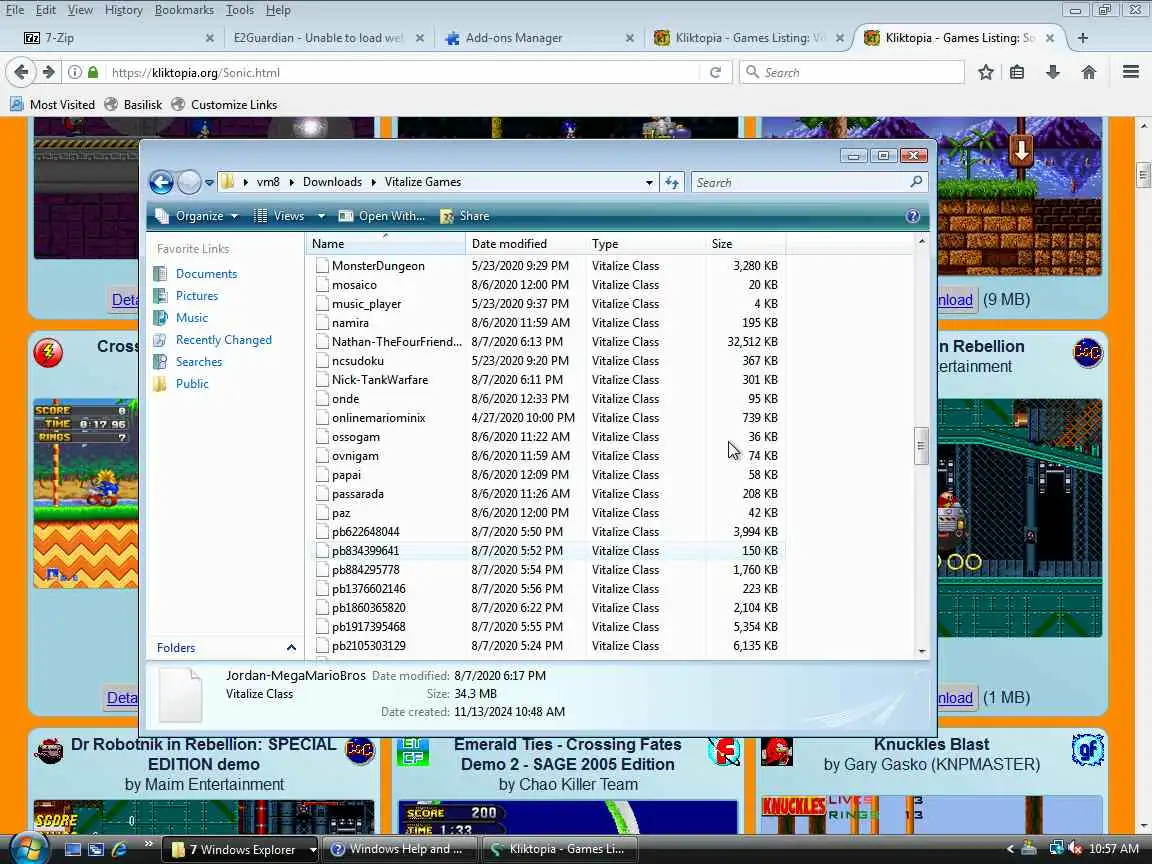
Task: Open a new browser tab
Action: [x=1082, y=37]
